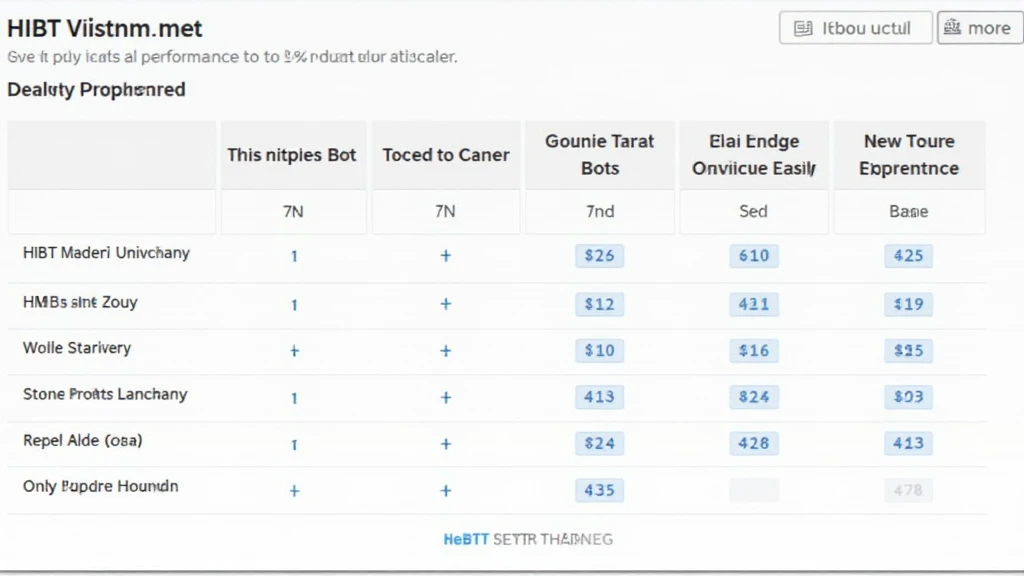Click This nitpies Bot plus for Only Bupdre Houmdn
This screenshot has width=1024, height=576.
[294, 491]
